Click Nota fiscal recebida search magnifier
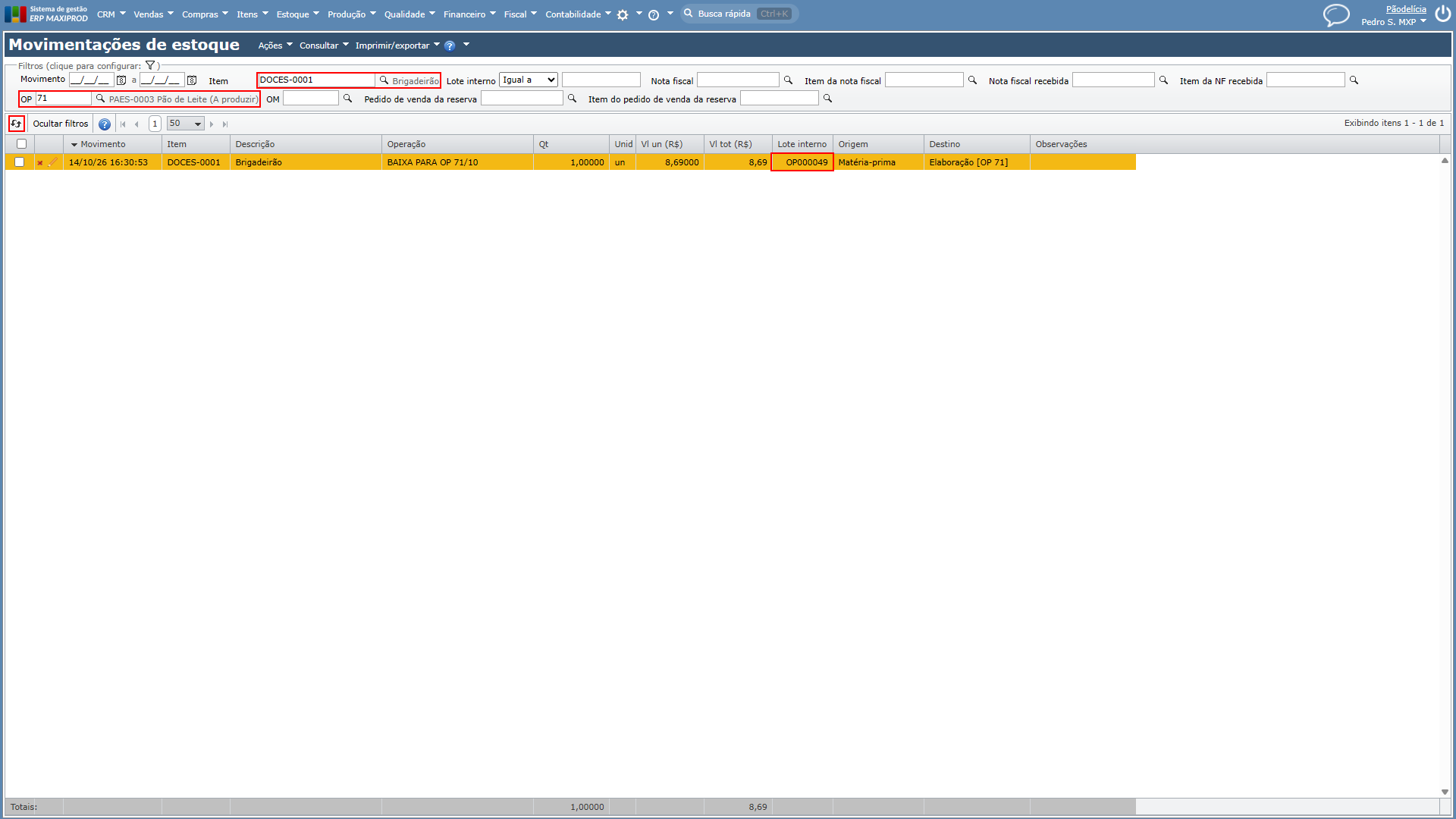Screen dimensions: 1456x819 [1163, 80]
